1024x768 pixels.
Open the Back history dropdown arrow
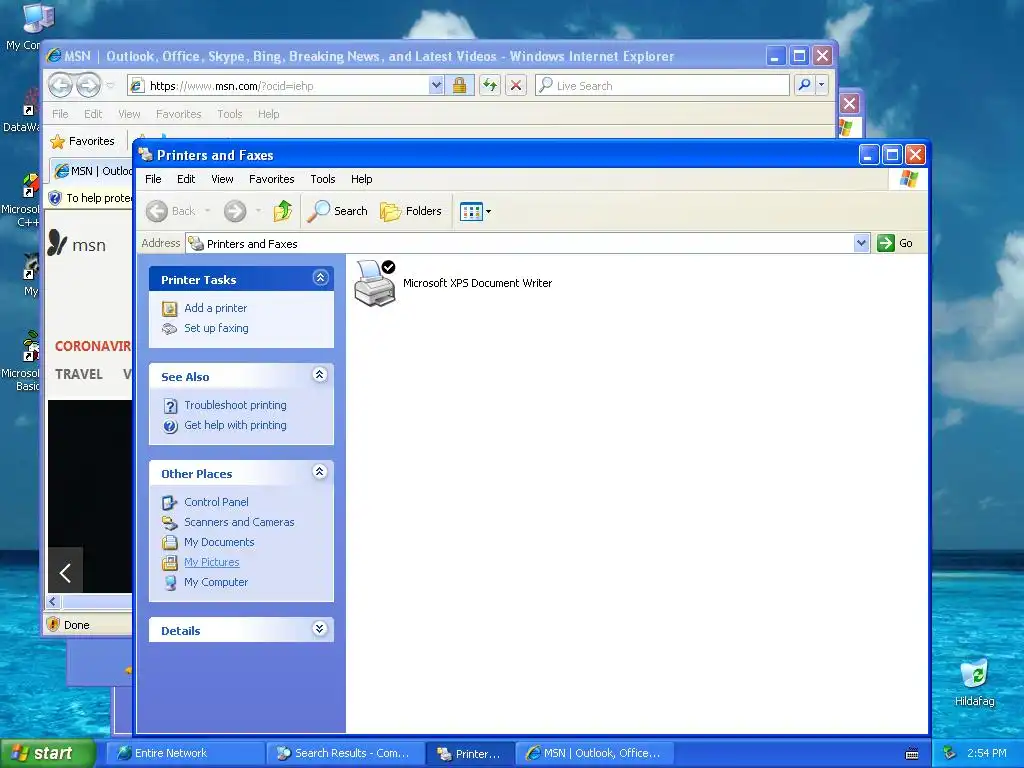(x=208, y=211)
